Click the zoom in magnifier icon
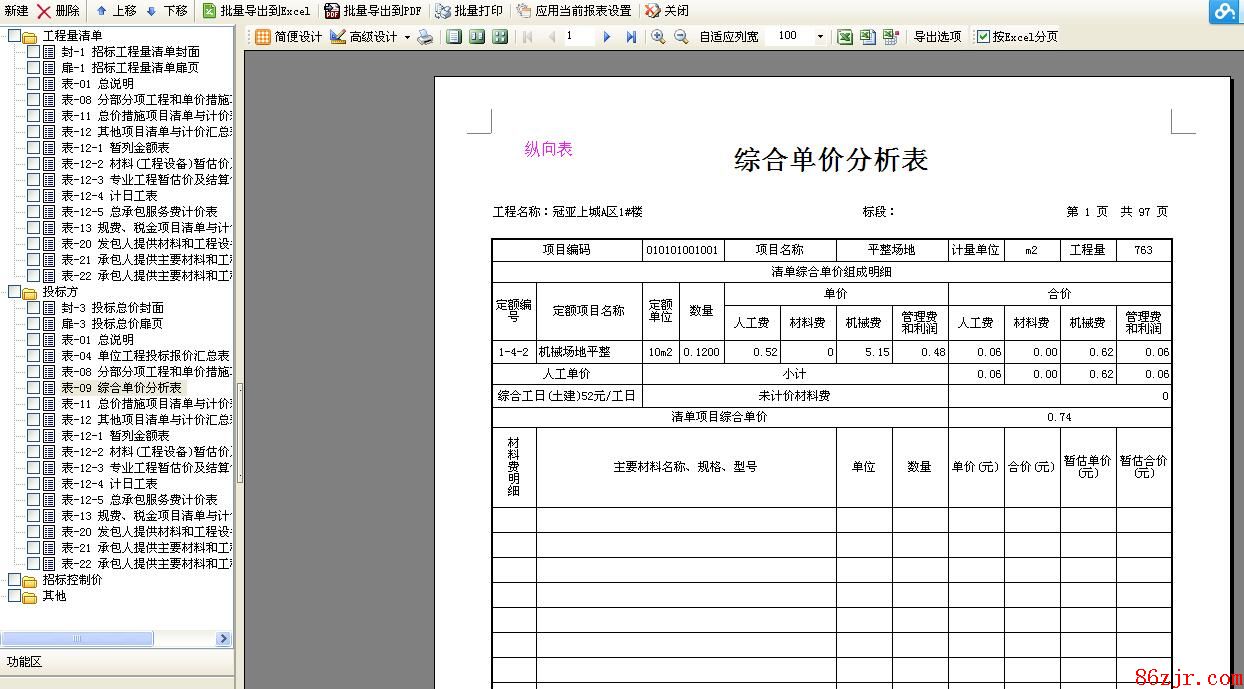The width and height of the screenshot is (1244, 689). pos(658,37)
